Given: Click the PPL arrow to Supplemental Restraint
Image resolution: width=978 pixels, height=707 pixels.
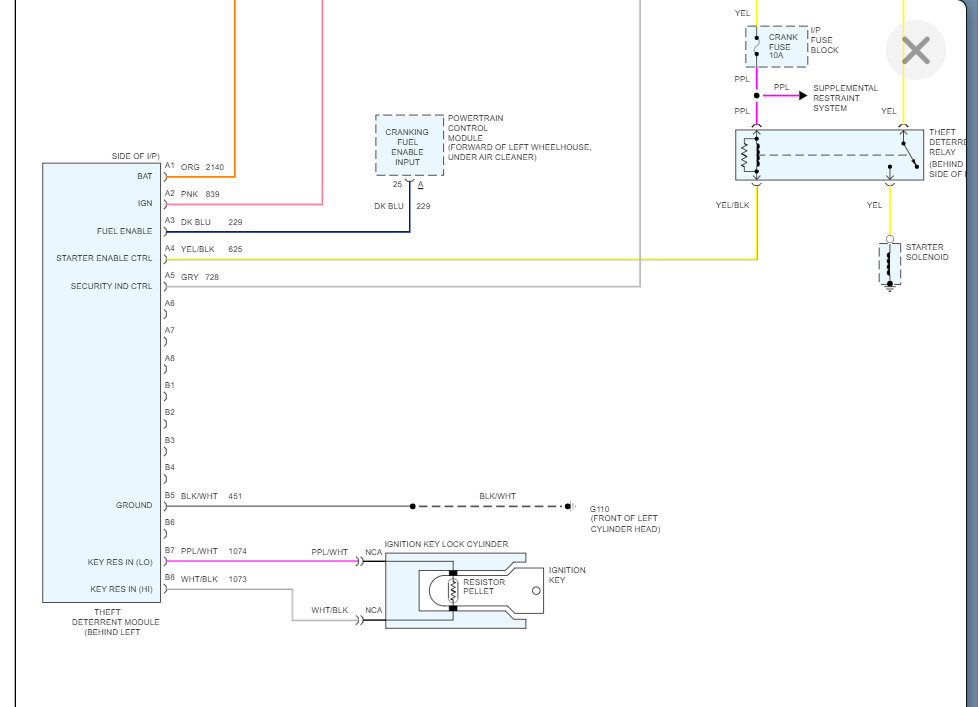Looking at the screenshot, I should click(785, 95).
